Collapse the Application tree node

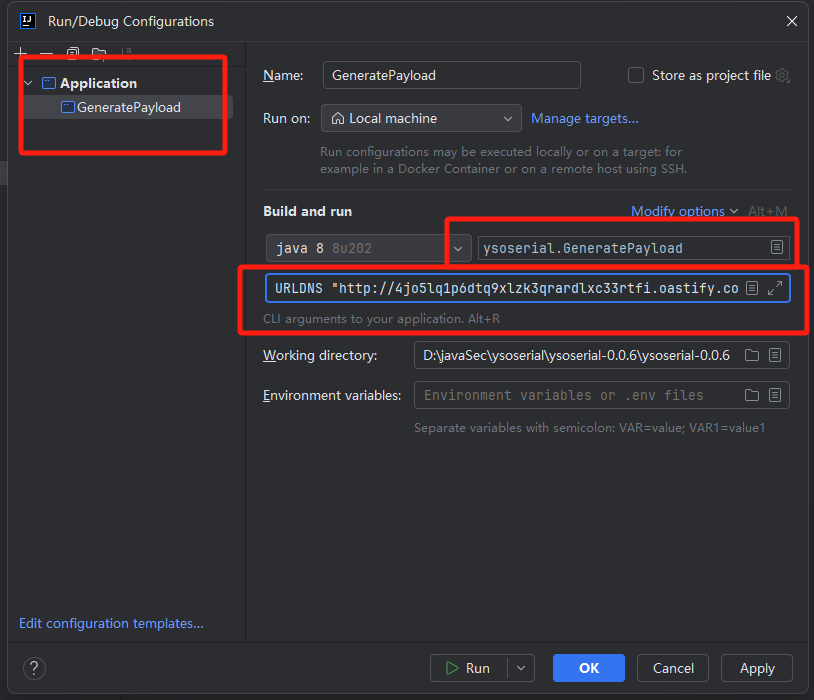click(29, 83)
